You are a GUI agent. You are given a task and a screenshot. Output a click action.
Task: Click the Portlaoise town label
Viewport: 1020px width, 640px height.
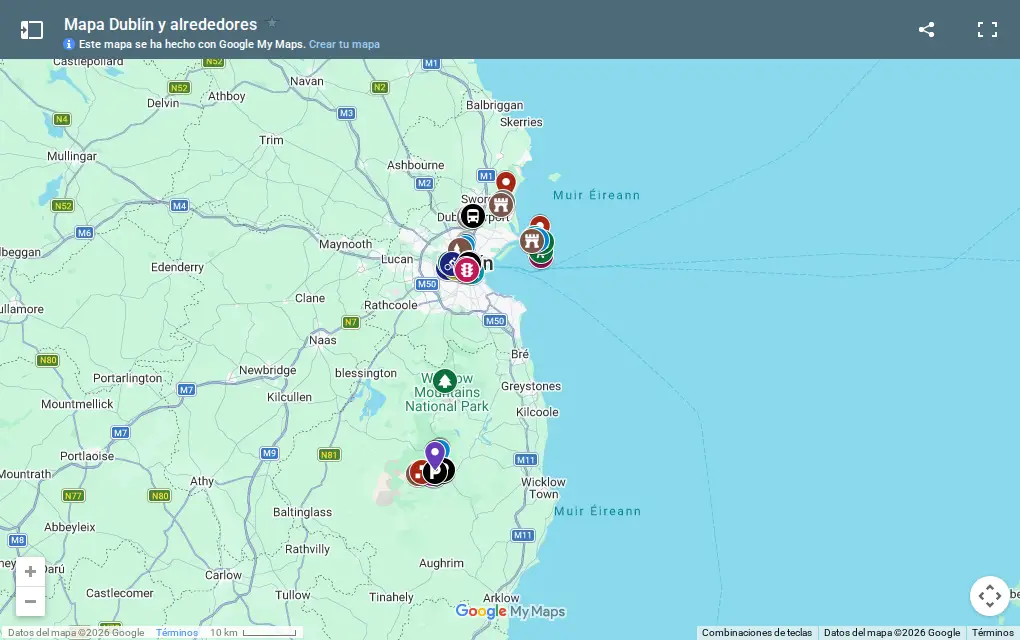click(x=87, y=456)
